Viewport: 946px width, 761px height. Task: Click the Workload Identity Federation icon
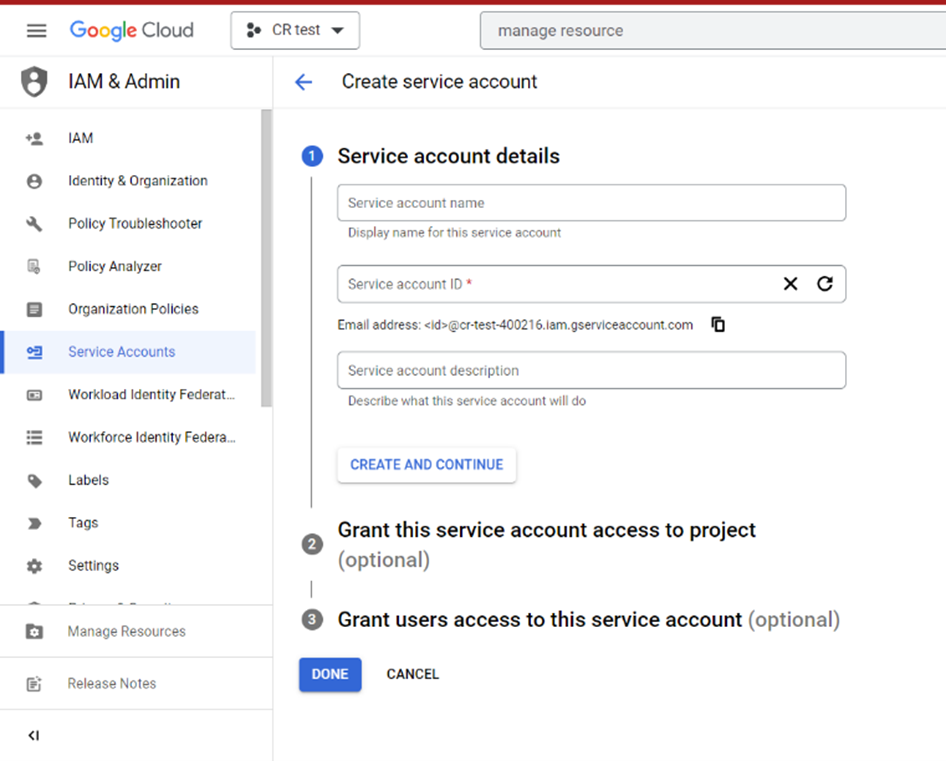34,395
